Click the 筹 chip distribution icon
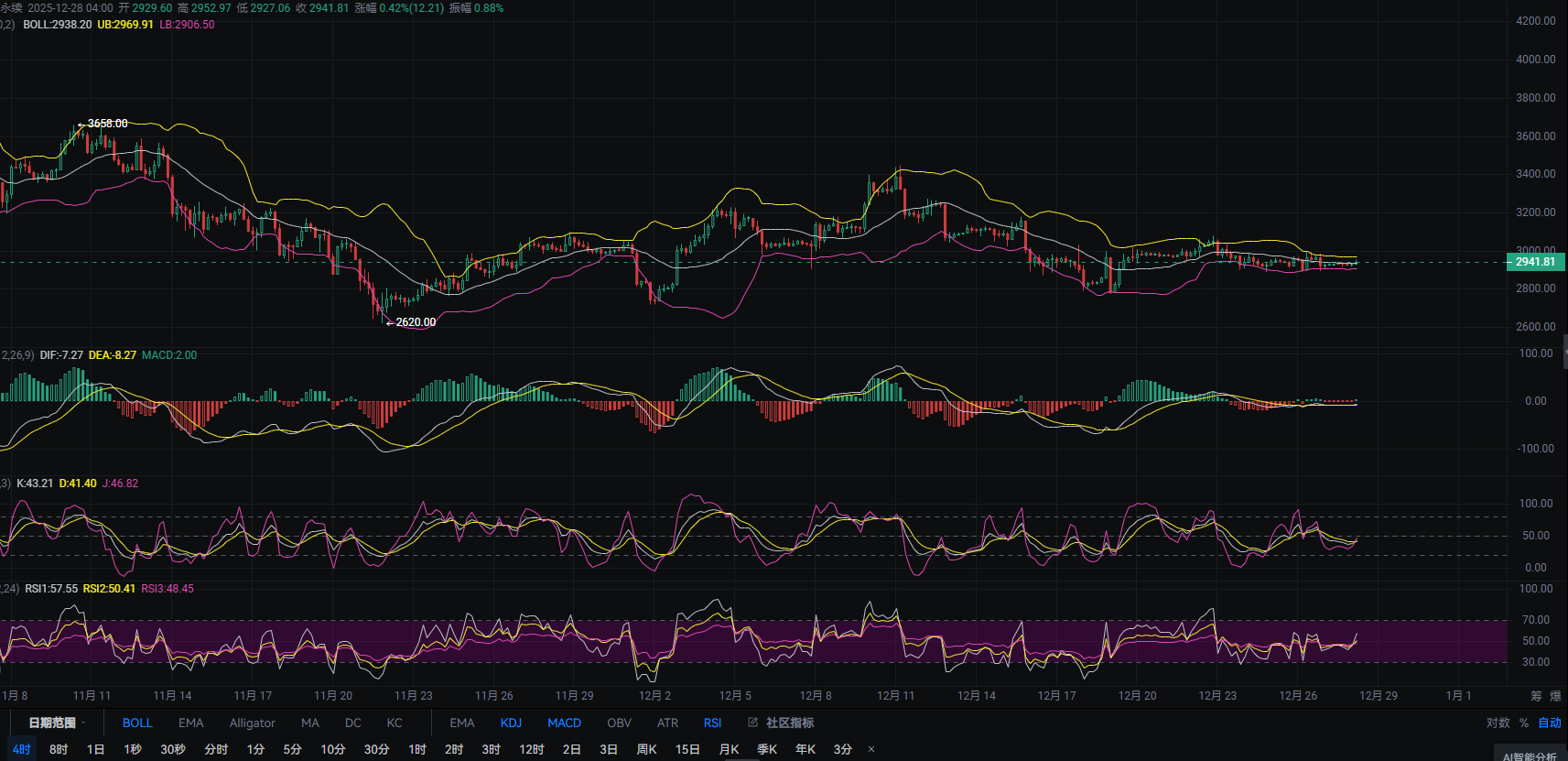Image resolution: width=1568 pixels, height=761 pixels. click(x=1536, y=696)
